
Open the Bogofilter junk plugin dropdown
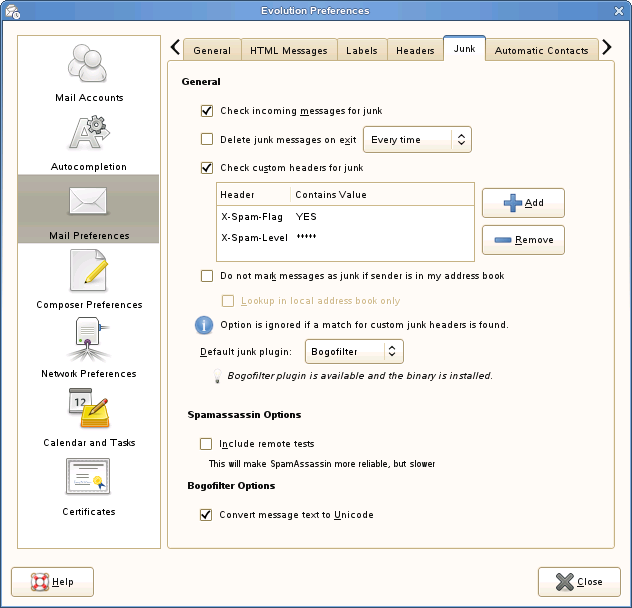pos(354,352)
